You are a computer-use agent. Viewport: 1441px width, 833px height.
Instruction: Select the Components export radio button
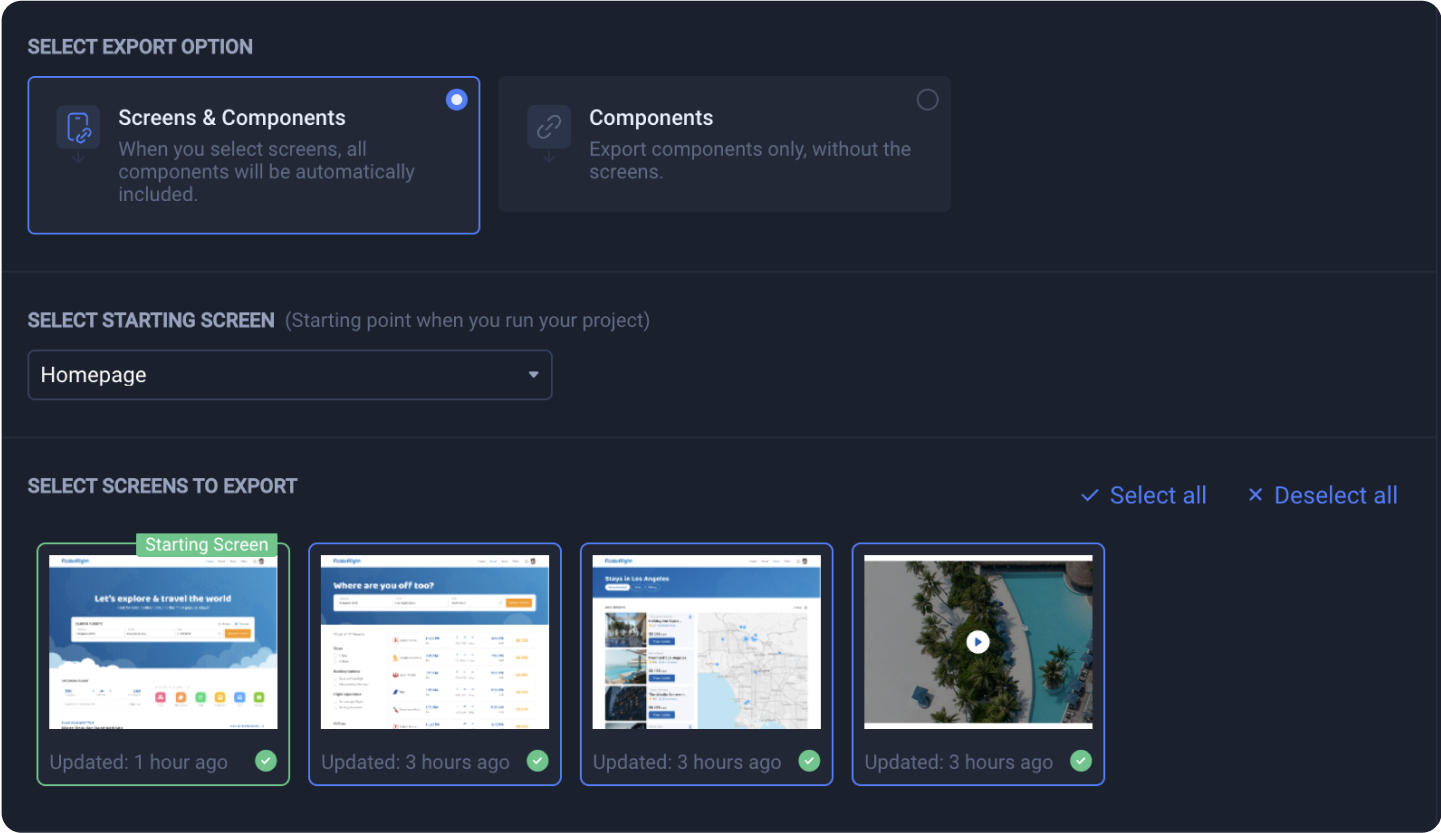click(x=927, y=99)
